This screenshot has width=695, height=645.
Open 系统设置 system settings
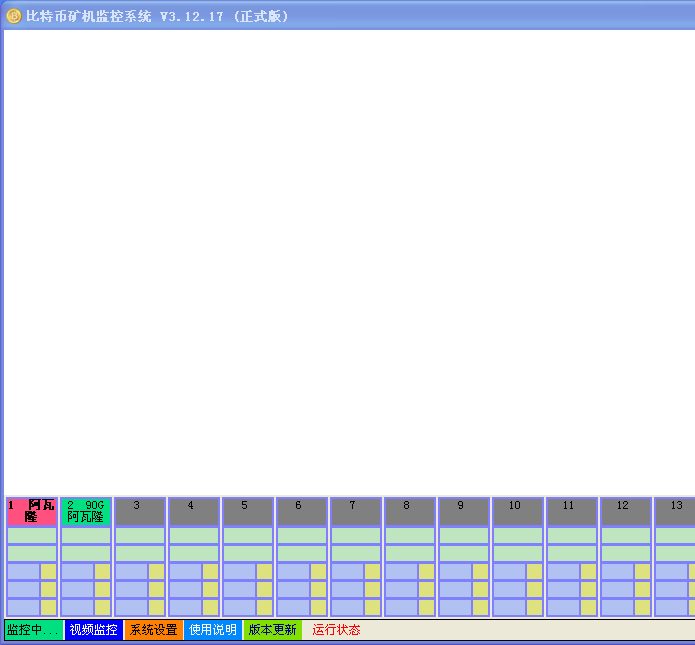coord(153,630)
